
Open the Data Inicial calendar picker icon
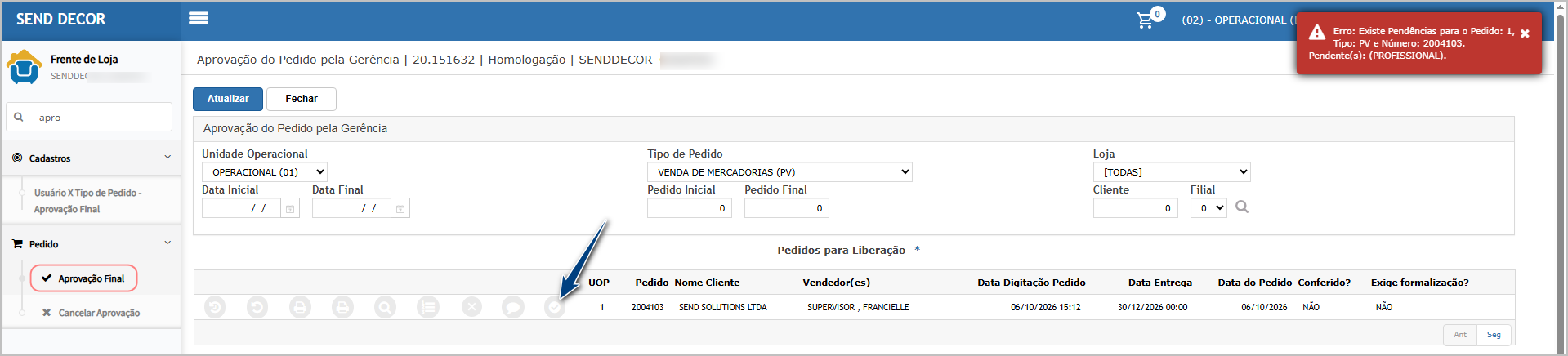tap(290, 208)
